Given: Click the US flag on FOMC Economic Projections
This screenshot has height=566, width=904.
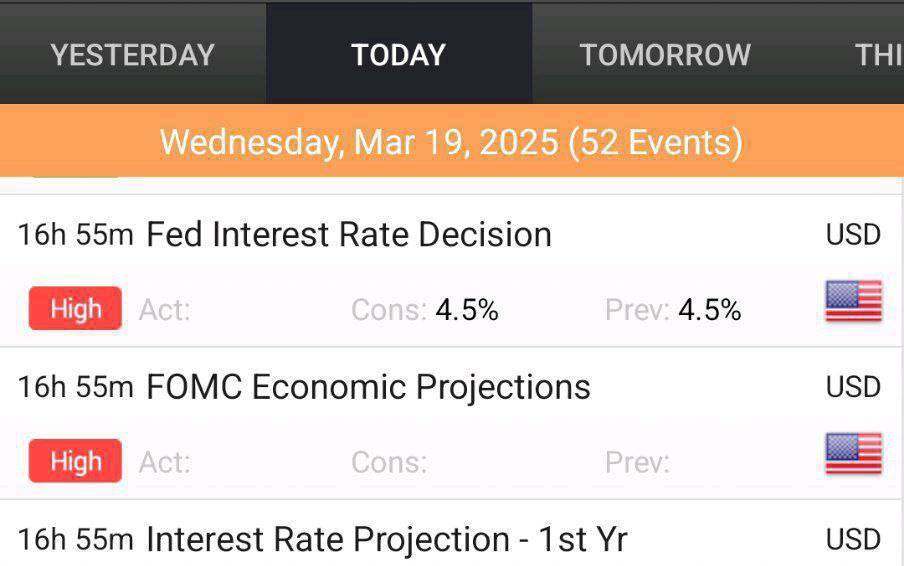Looking at the screenshot, I should tap(853, 454).
